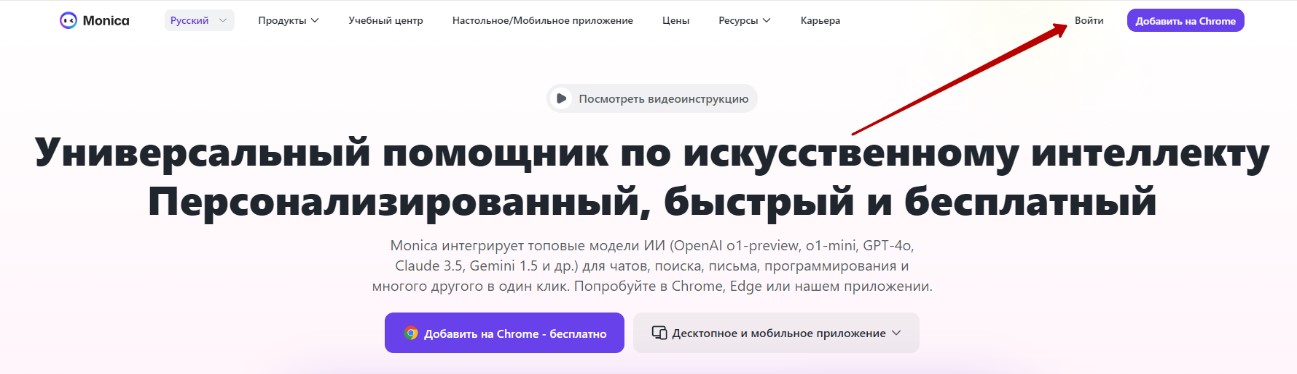Click the chevron arrow beside Ресурсы

click(x=766, y=20)
